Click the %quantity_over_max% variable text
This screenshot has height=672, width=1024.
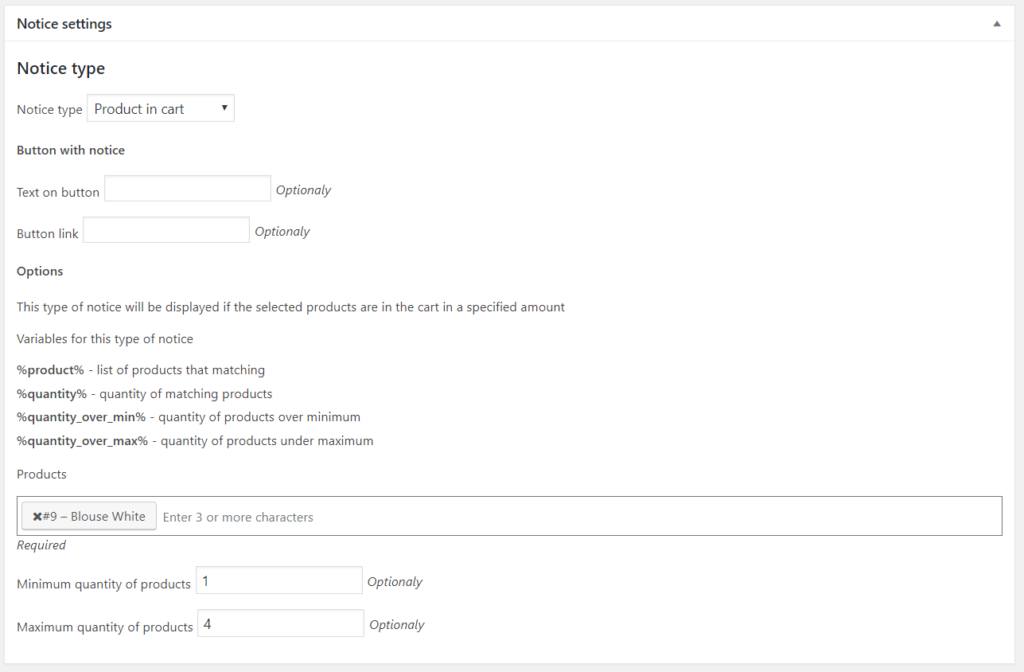tap(82, 441)
